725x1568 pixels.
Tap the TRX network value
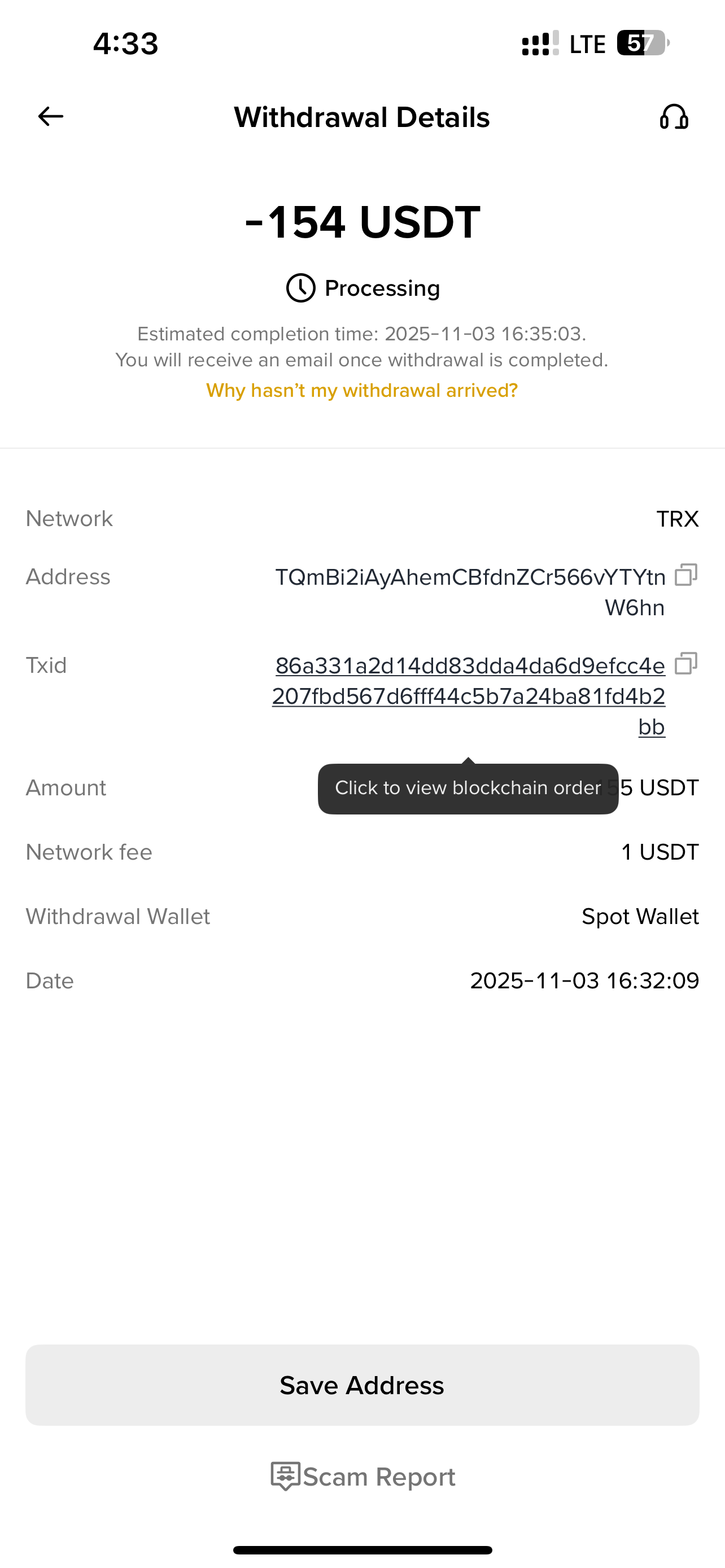pyautogui.click(x=677, y=519)
